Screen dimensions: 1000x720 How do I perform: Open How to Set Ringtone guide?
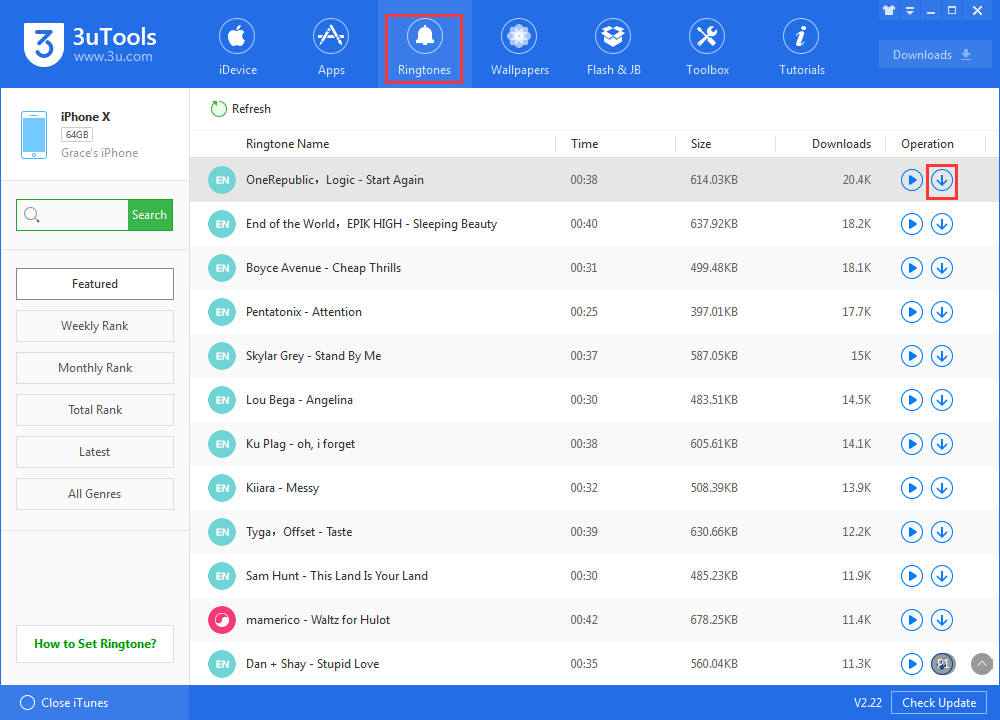pyautogui.click(x=94, y=644)
